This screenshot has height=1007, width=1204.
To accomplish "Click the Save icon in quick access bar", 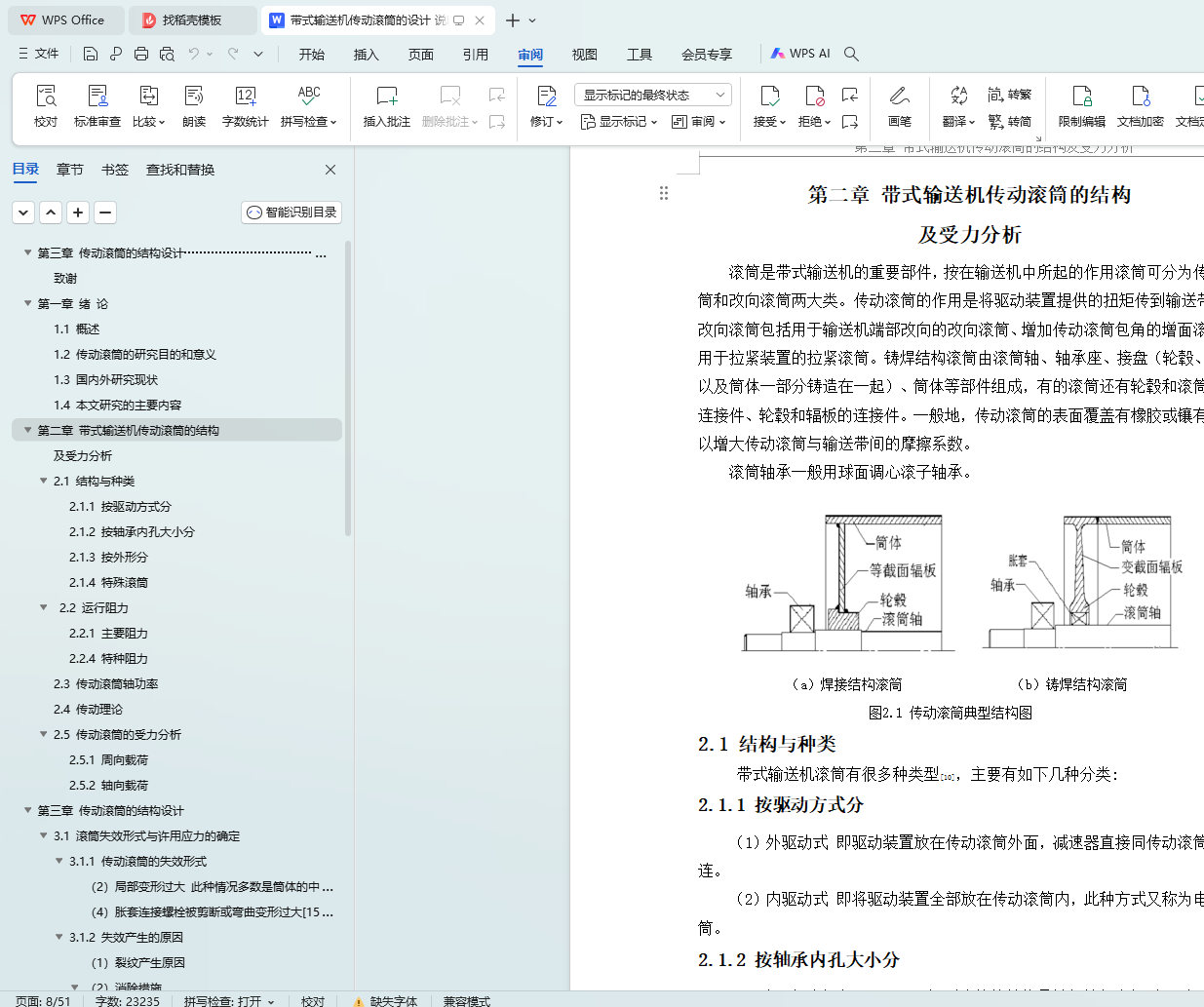I will coord(91,54).
